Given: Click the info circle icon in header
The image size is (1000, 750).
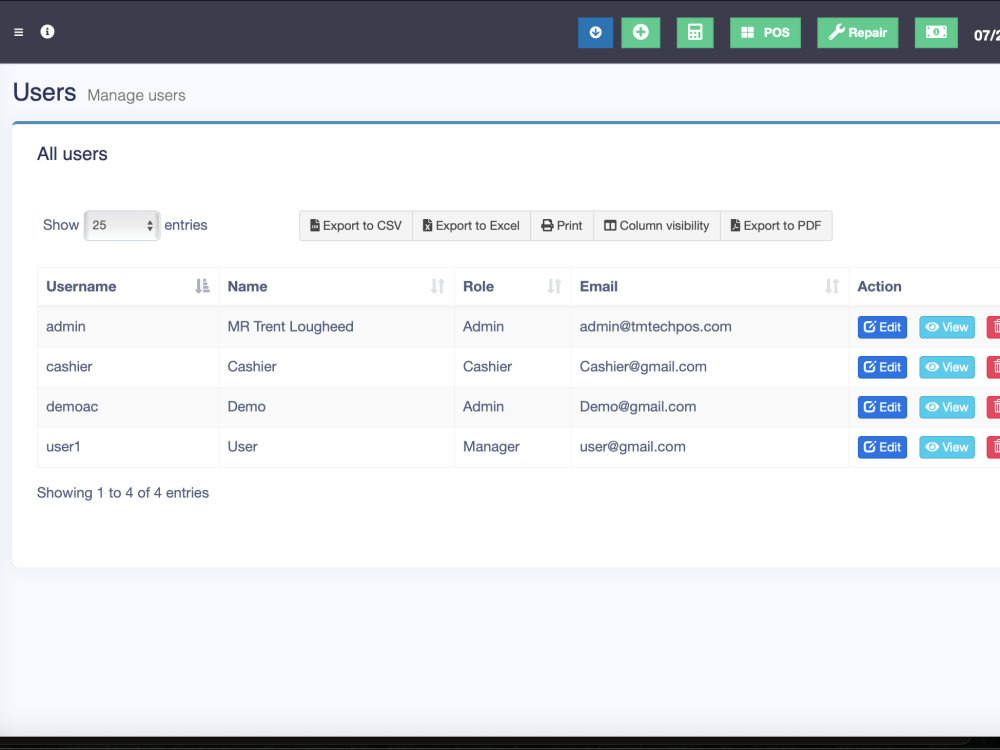Looking at the screenshot, I should [47, 31].
